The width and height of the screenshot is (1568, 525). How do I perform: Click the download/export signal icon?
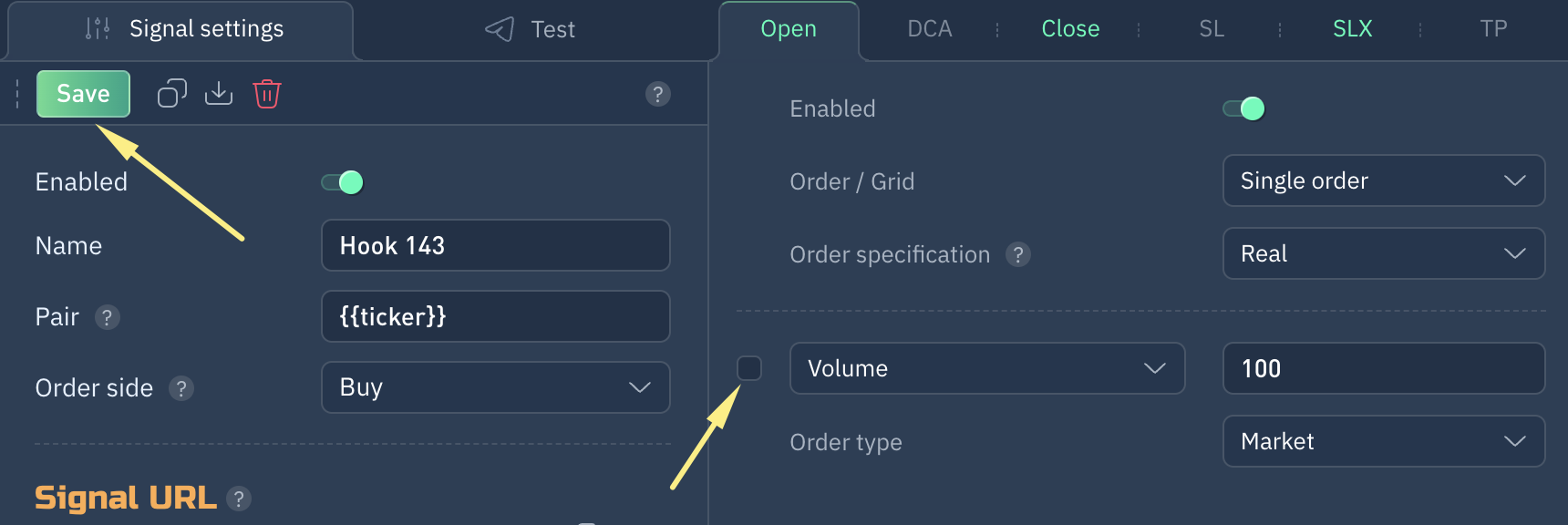click(219, 94)
